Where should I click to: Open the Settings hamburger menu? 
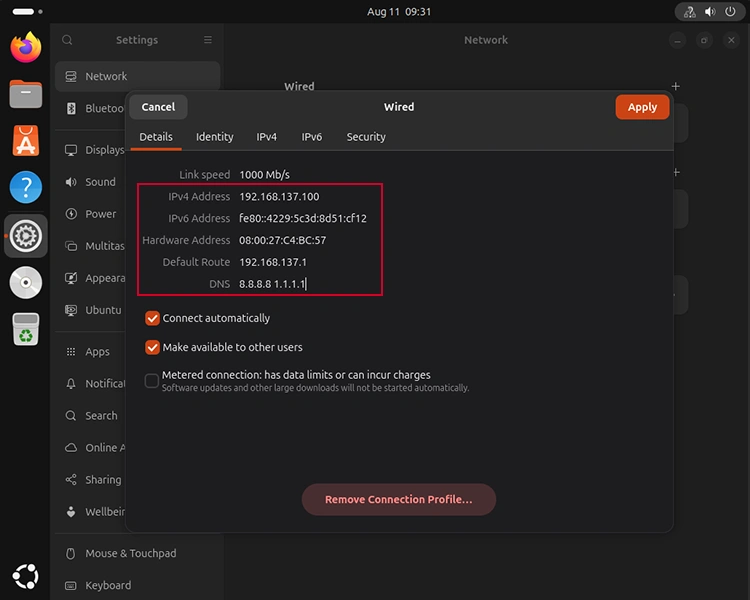click(x=208, y=40)
